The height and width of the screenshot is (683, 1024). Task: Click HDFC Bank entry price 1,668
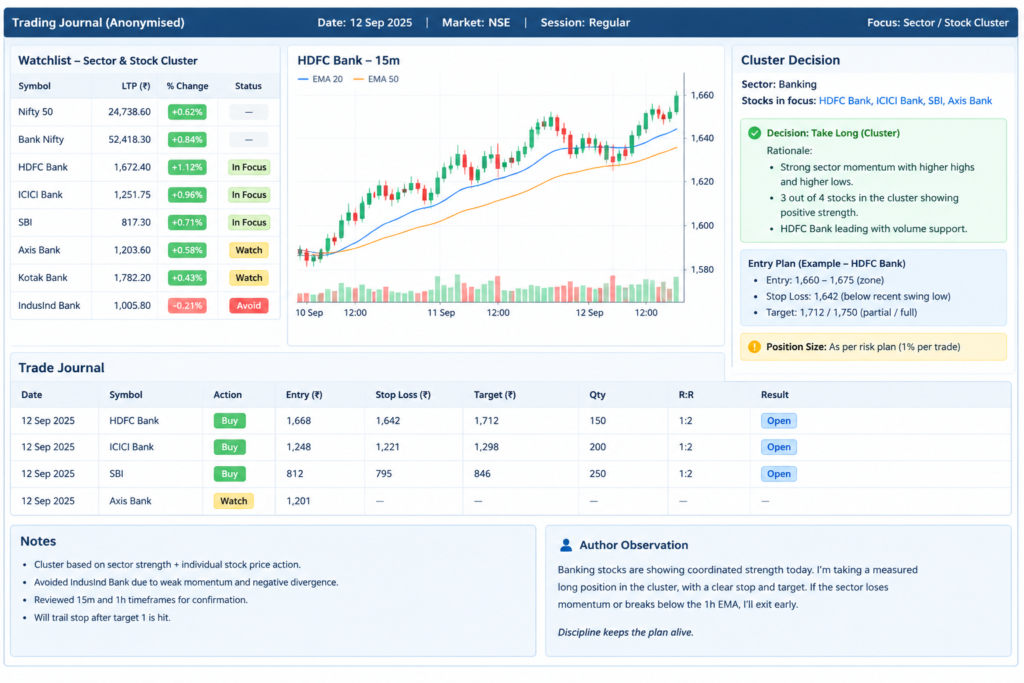(298, 421)
